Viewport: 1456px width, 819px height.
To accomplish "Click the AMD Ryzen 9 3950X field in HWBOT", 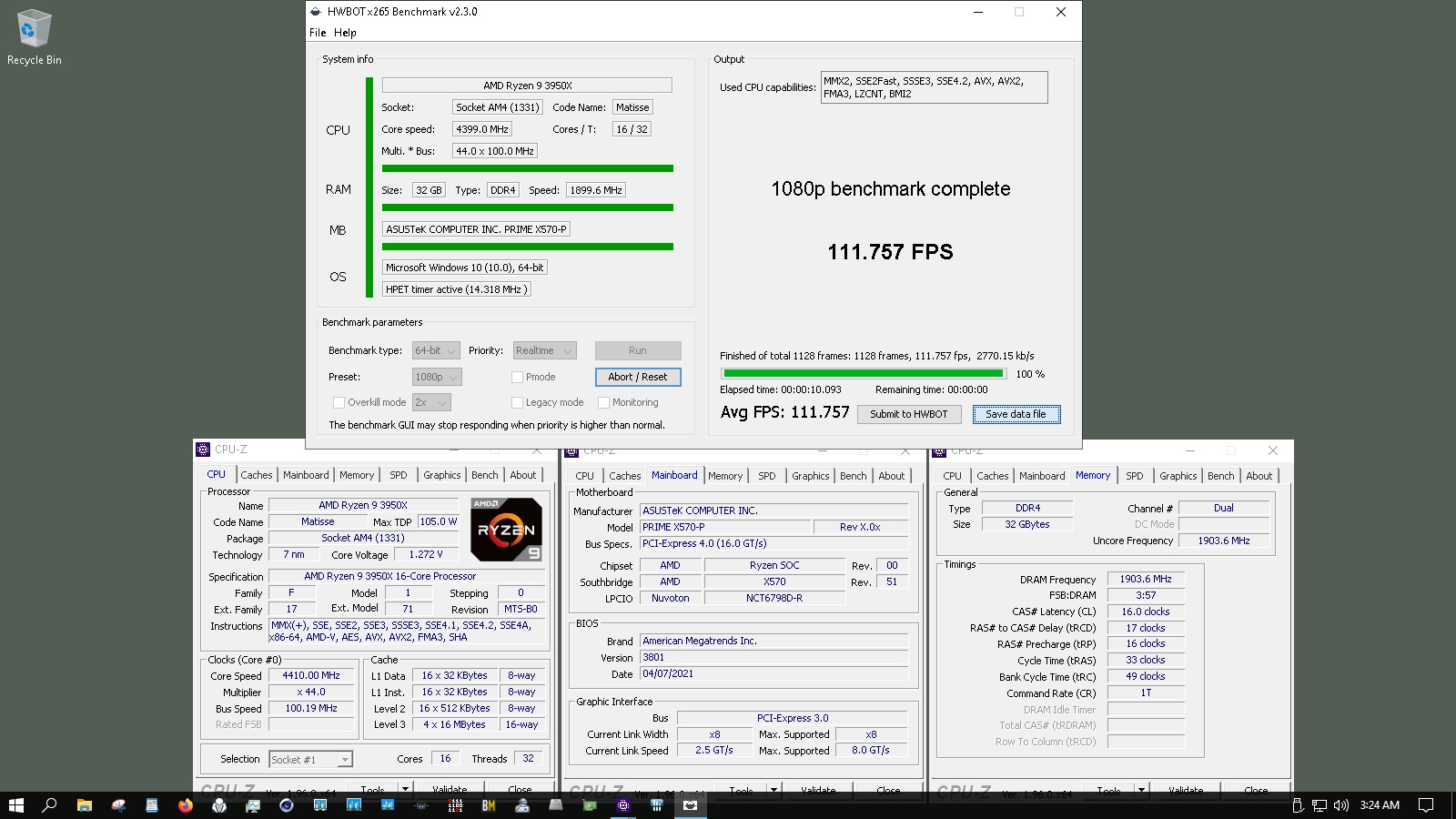I will (527, 86).
